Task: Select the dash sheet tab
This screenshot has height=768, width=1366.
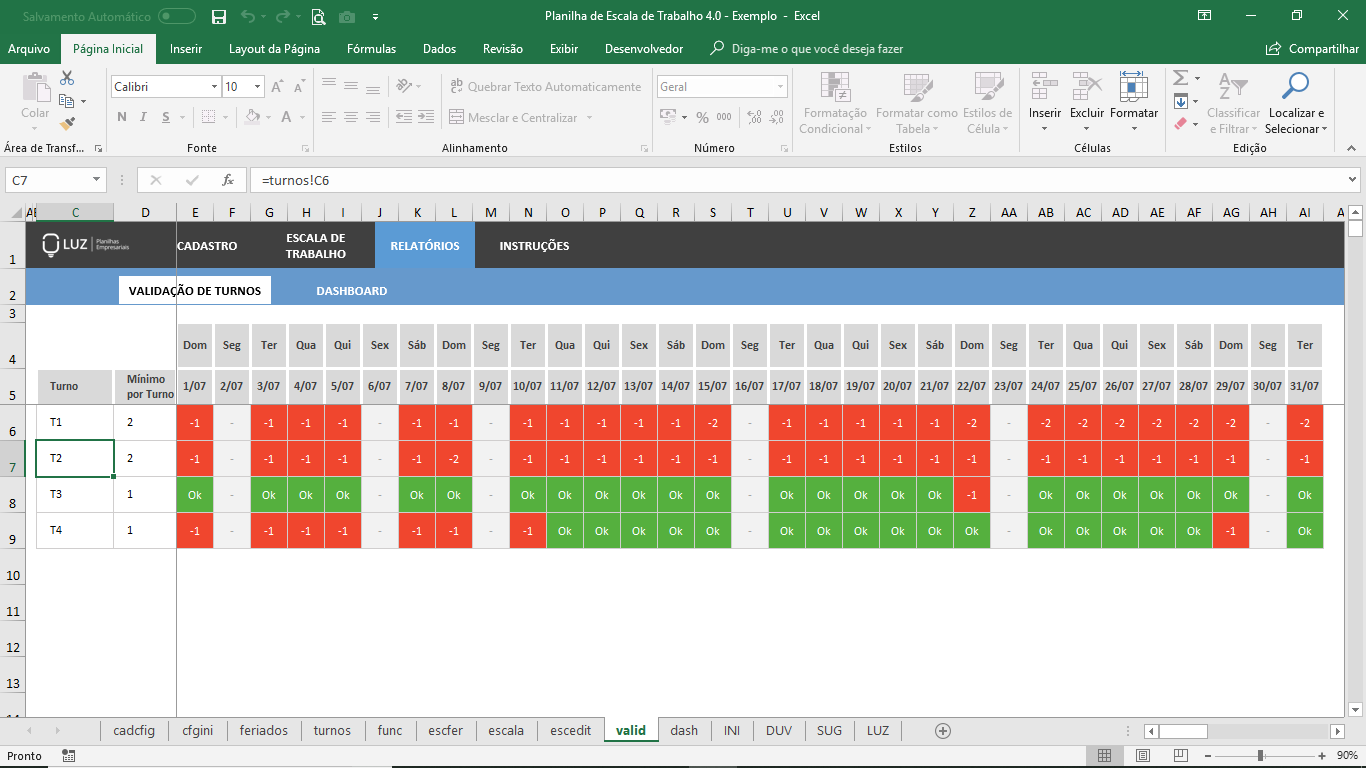Action: coord(684,731)
